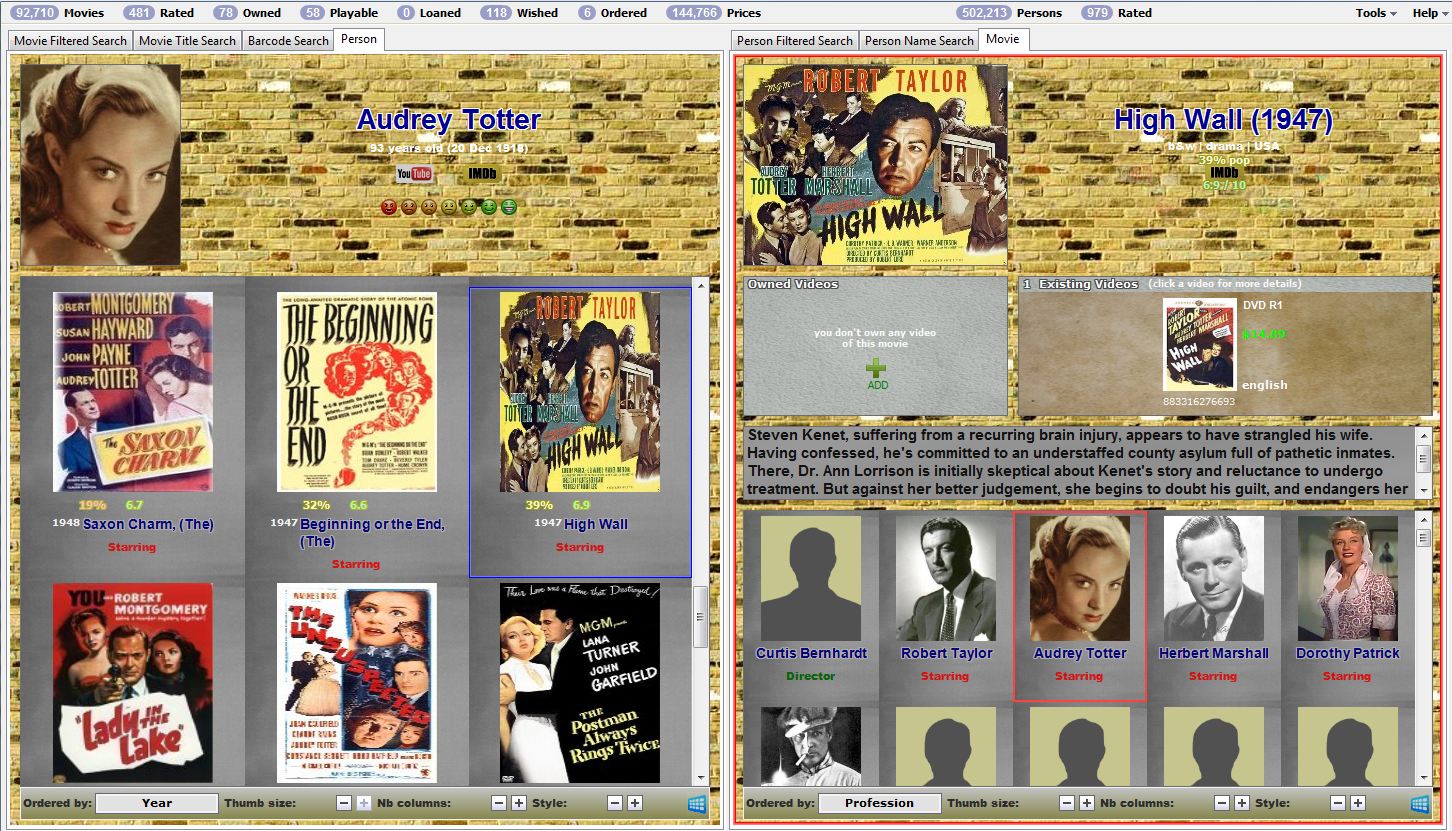Open Audrey Totter's YouTube link icon
Screen dimensions: 1452x831
click(x=414, y=174)
